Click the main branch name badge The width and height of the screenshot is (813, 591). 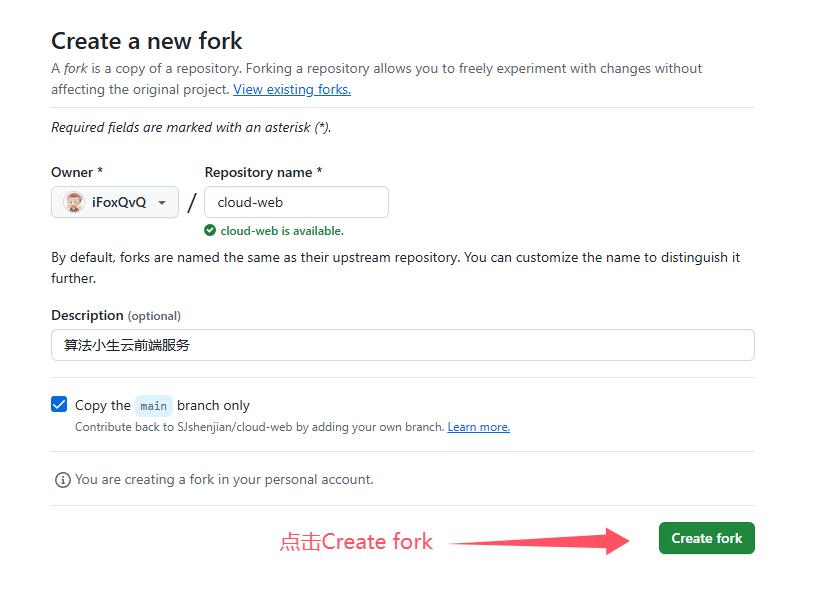(x=153, y=406)
